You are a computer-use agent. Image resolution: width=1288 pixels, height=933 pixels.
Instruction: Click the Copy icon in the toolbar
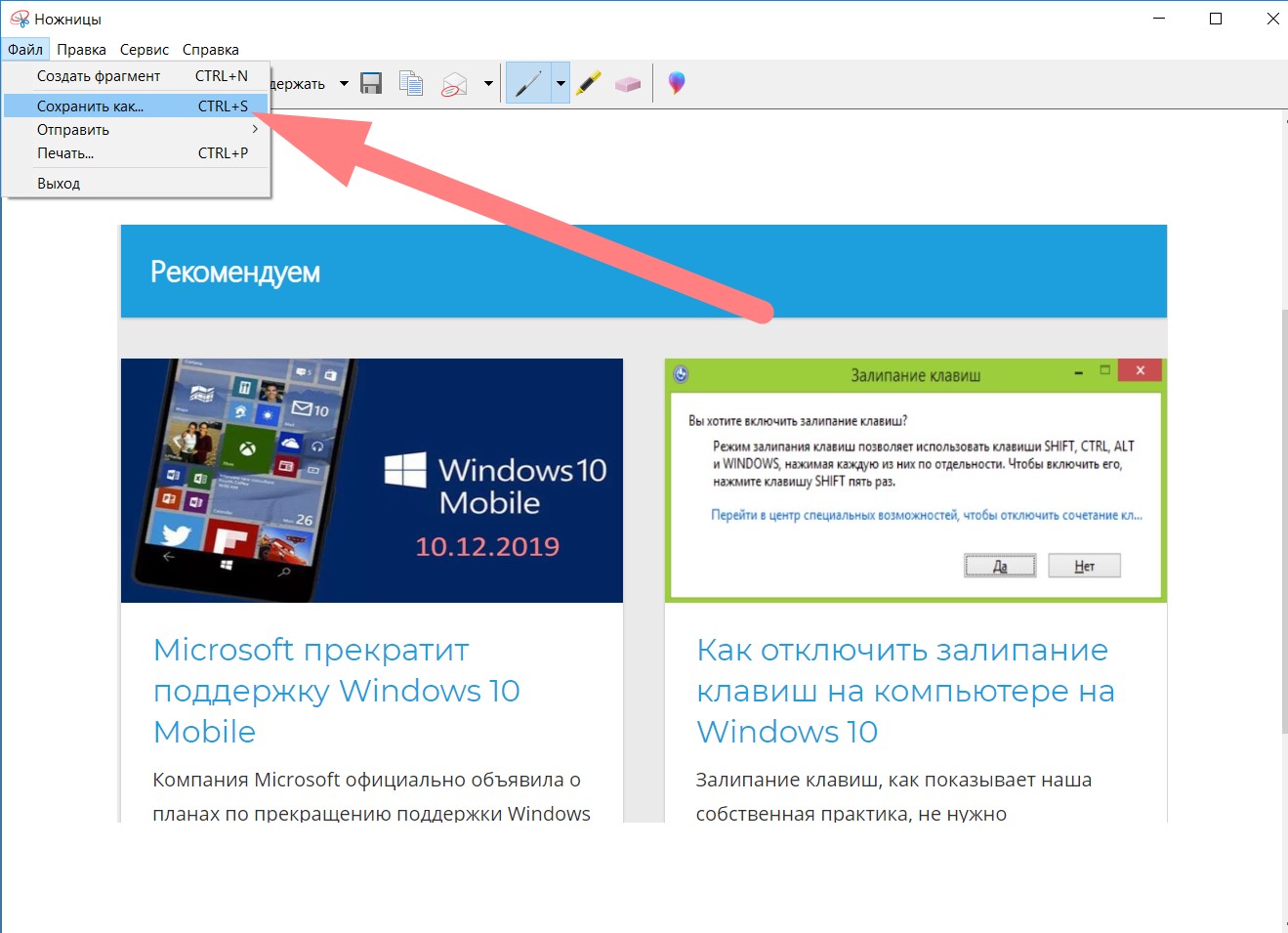pyautogui.click(x=411, y=84)
